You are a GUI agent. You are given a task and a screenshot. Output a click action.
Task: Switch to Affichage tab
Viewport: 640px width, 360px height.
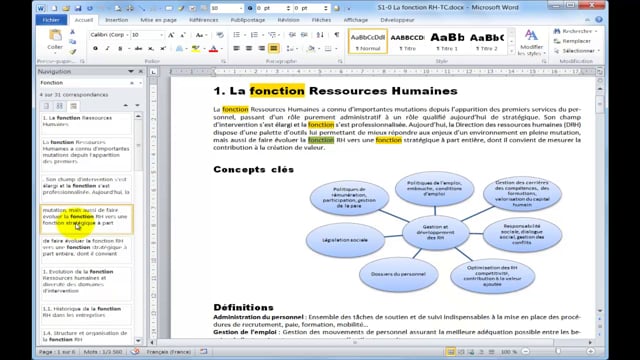coord(356,20)
